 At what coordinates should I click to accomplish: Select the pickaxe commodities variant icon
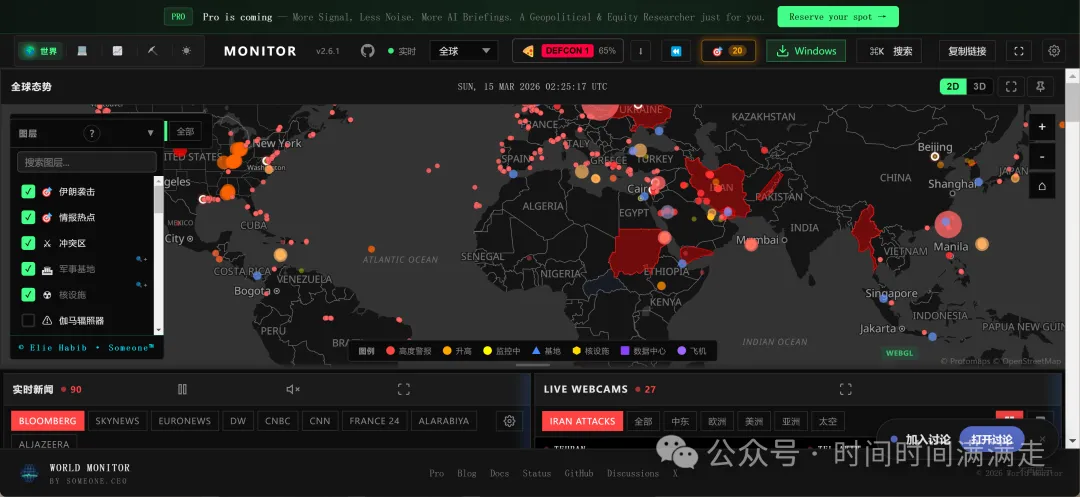pyautogui.click(x=152, y=51)
